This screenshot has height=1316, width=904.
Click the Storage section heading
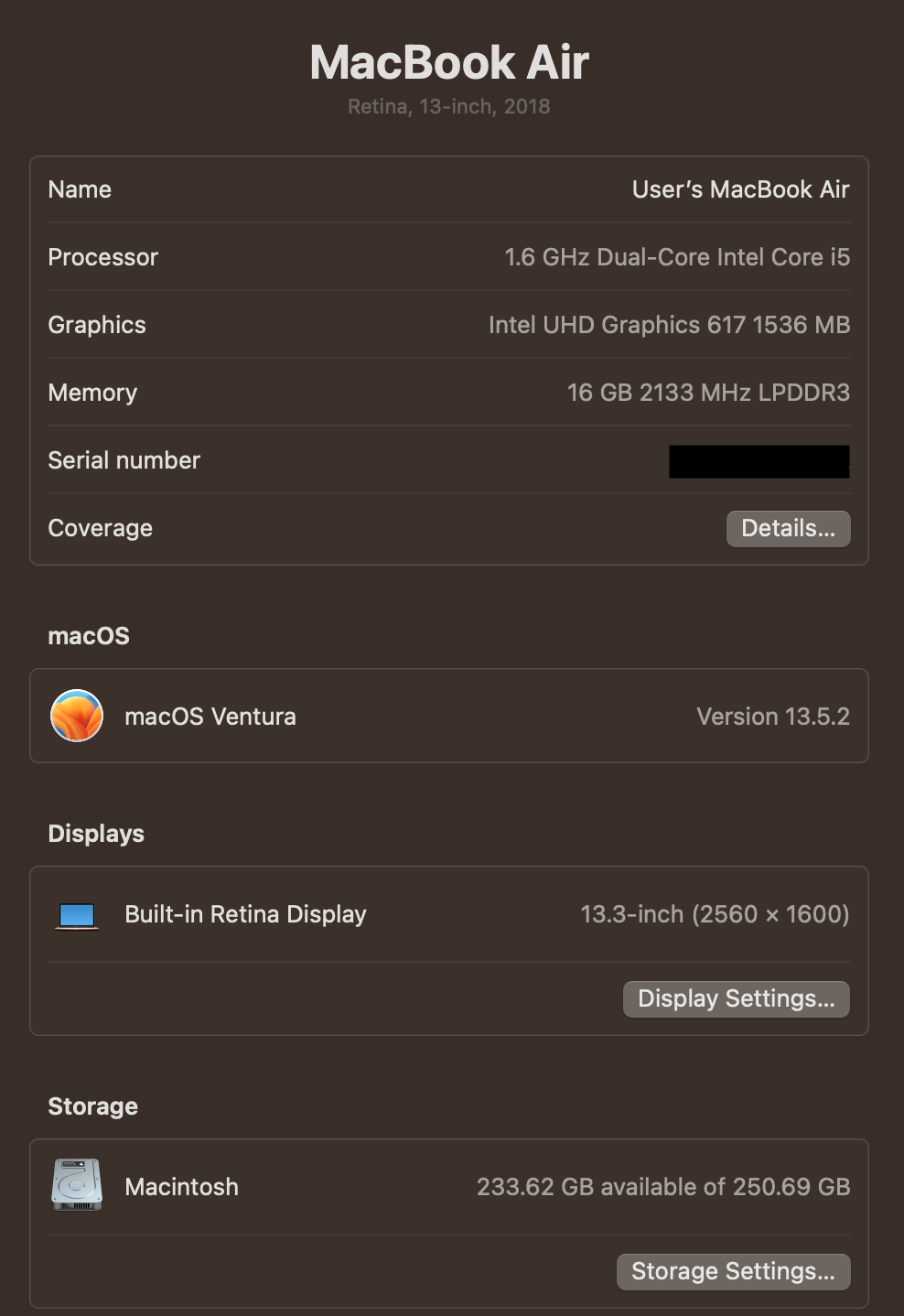[x=92, y=1106]
